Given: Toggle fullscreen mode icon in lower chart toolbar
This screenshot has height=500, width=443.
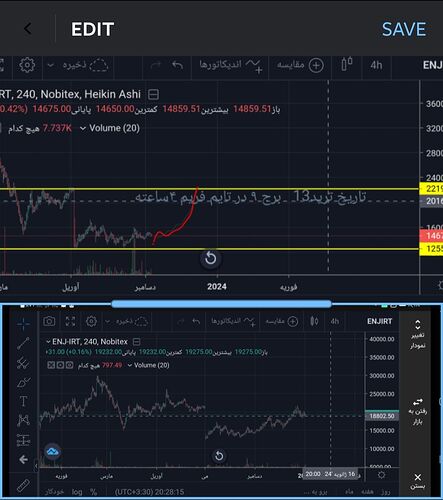Looking at the screenshot, I should click(x=70, y=321).
